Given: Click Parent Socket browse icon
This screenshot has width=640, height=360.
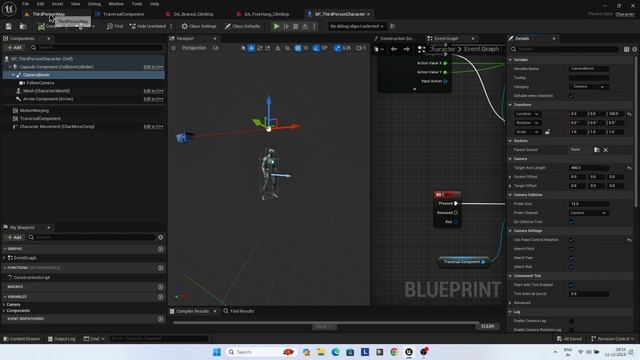Looking at the screenshot, I should tap(597, 150).
